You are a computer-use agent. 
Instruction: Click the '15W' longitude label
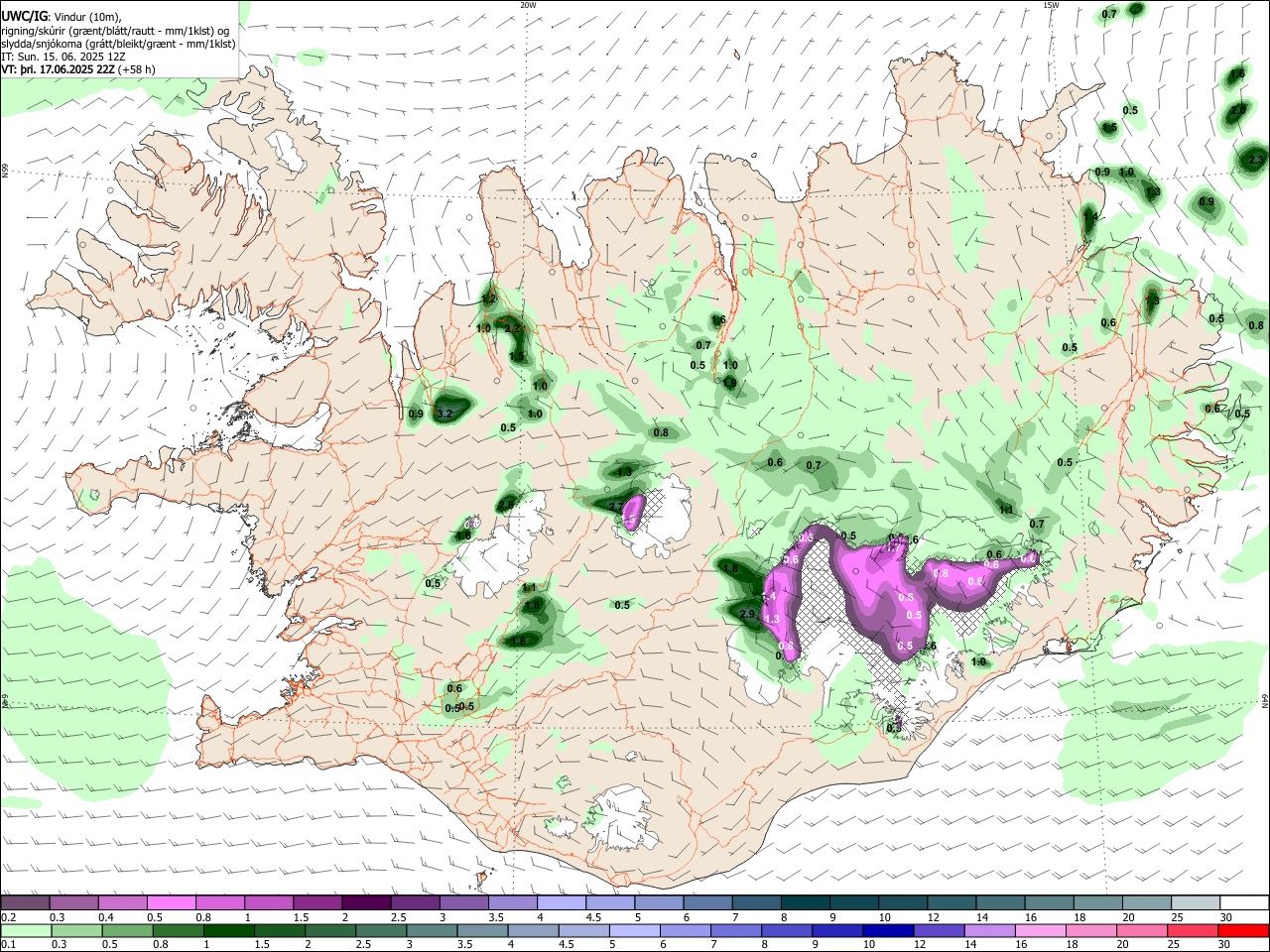pos(1051,5)
